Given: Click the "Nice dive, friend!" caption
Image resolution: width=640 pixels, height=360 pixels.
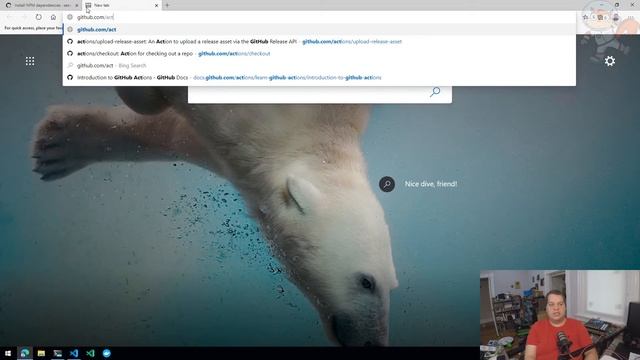Looking at the screenshot, I should point(431,184).
